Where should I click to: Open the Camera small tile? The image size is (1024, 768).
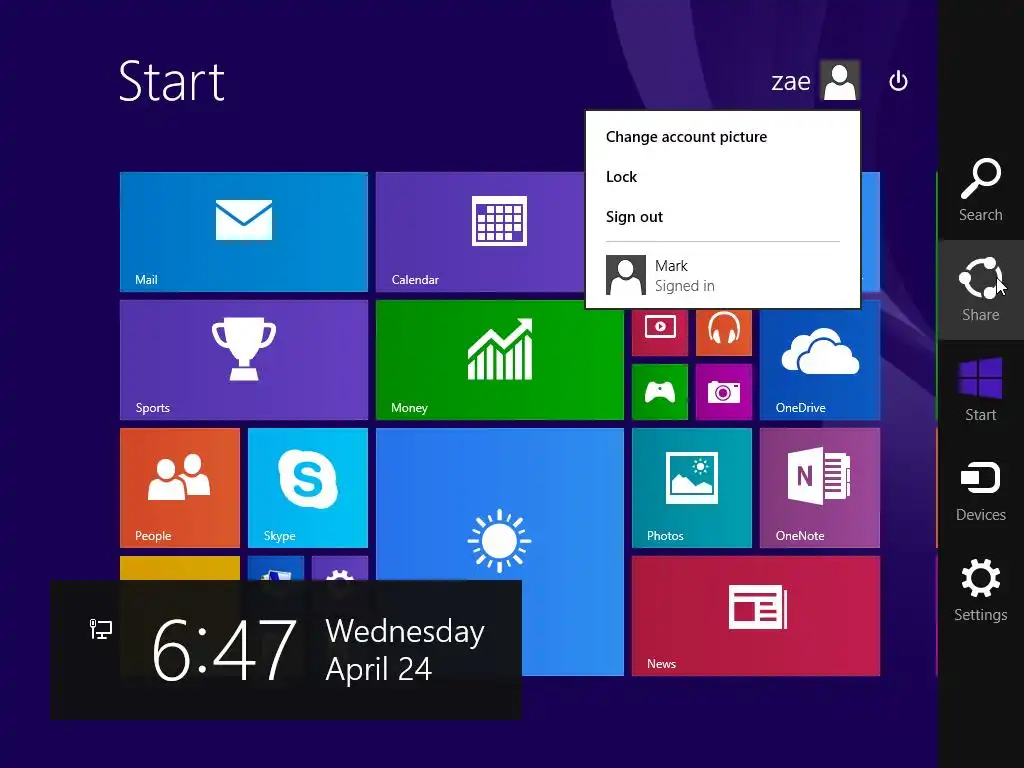[724, 392]
